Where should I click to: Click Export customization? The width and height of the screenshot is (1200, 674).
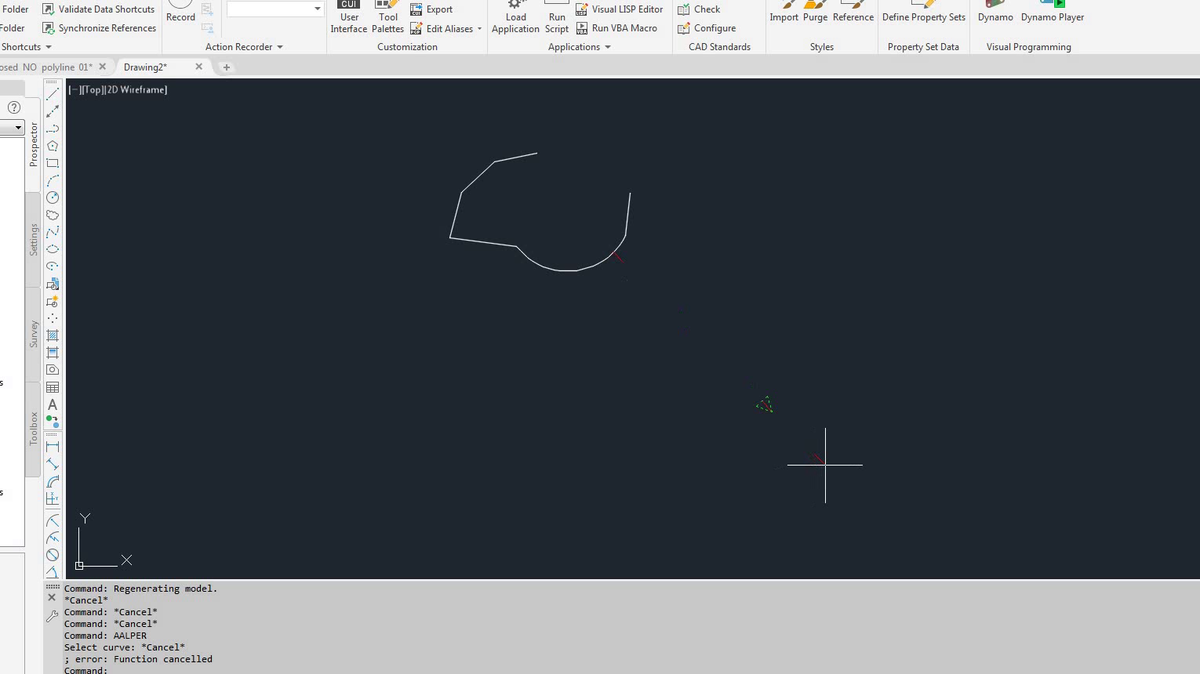coord(431,9)
